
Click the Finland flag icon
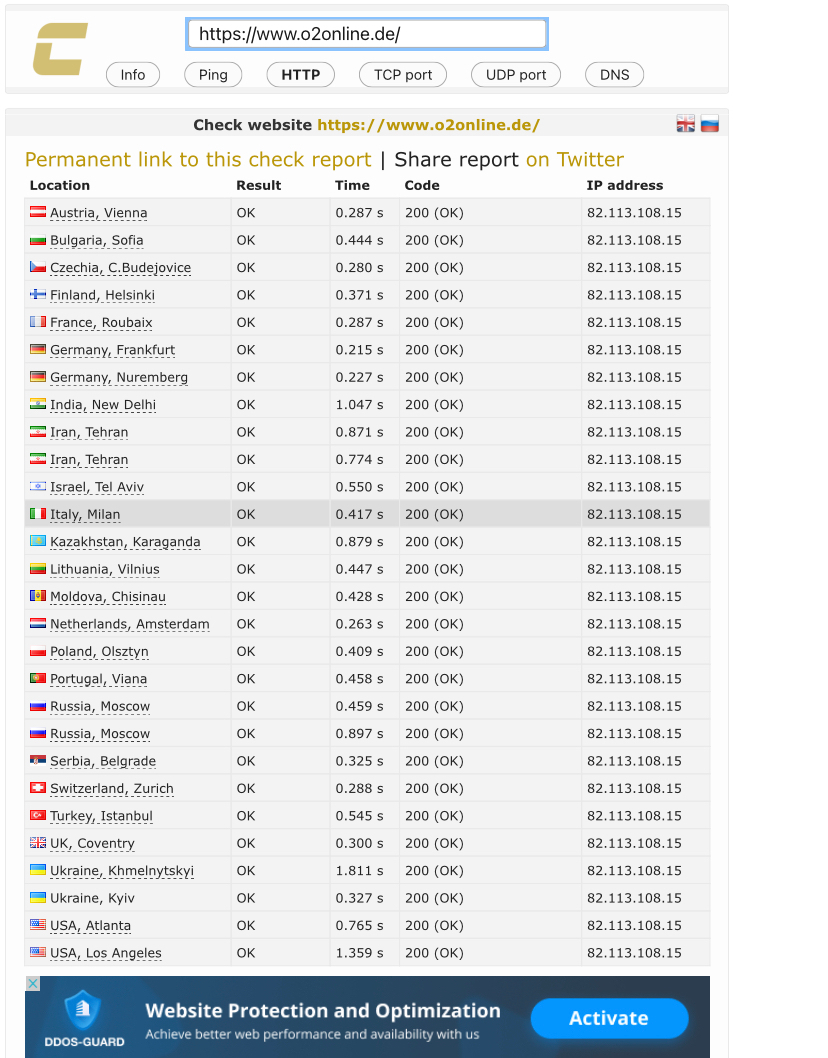pos(38,294)
